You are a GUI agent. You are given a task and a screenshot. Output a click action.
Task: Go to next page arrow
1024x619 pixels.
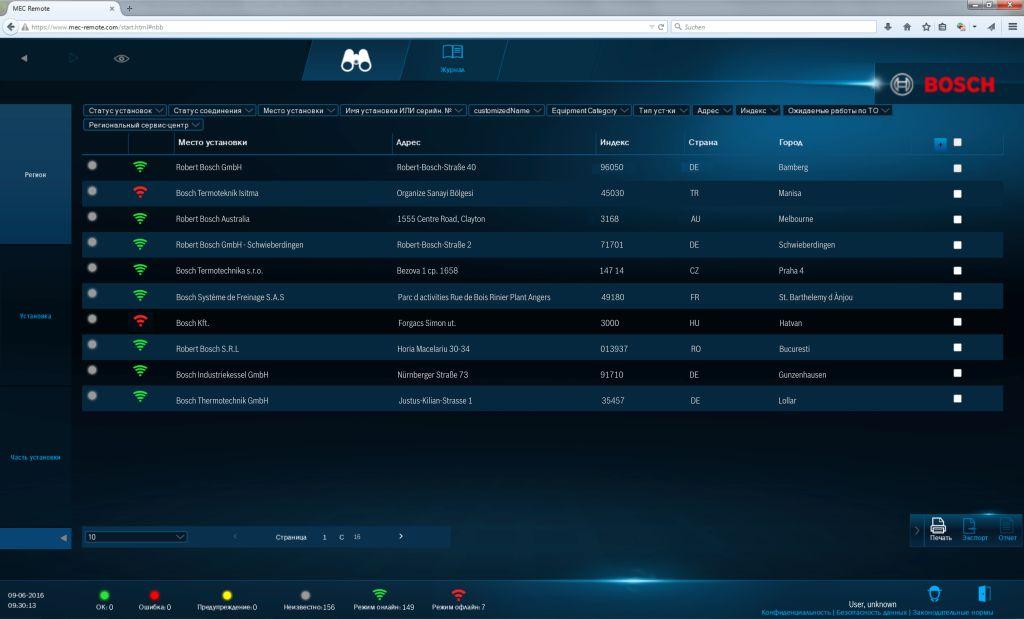pyautogui.click(x=401, y=537)
